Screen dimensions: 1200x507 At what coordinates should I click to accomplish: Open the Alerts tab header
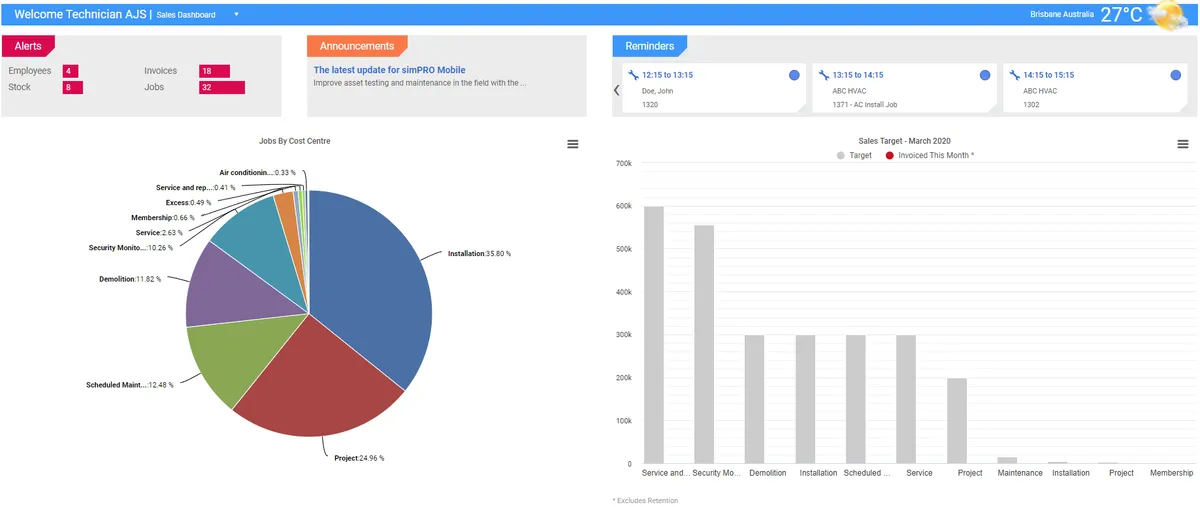28,46
